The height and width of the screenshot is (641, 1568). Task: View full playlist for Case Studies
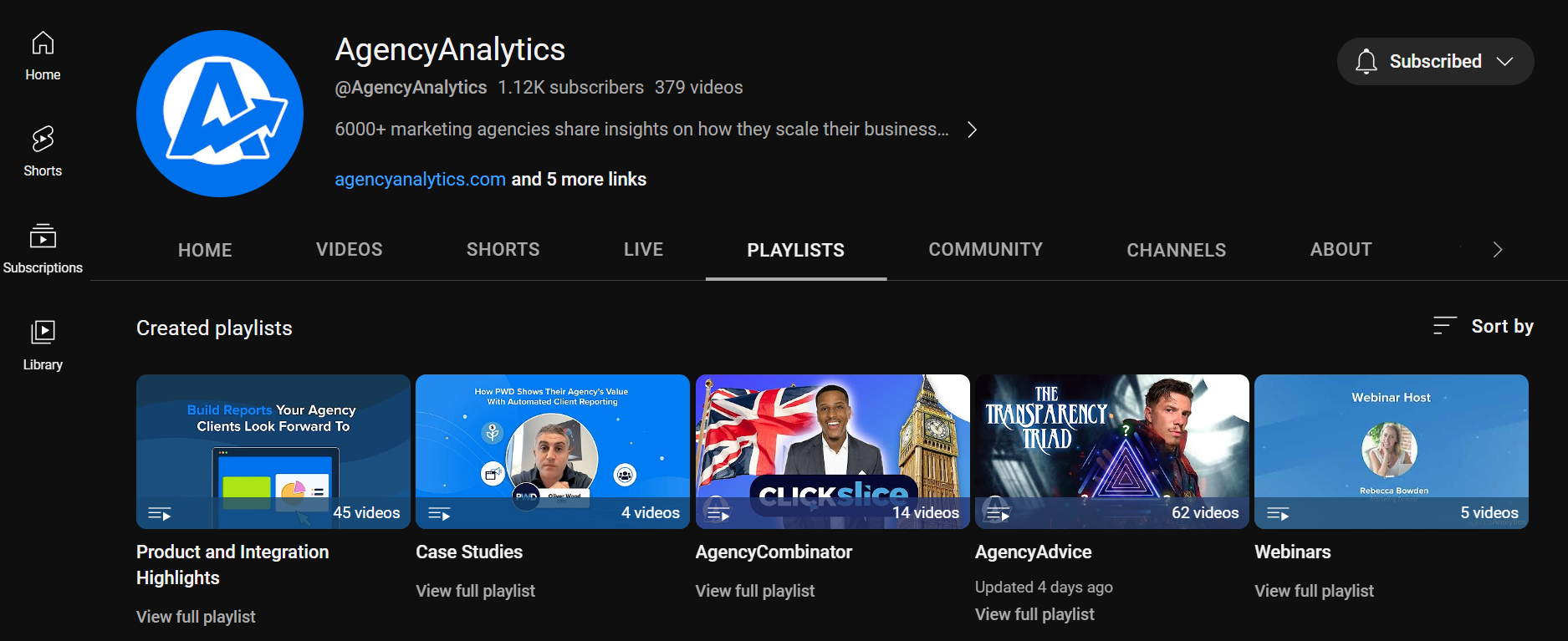coord(475,591)
